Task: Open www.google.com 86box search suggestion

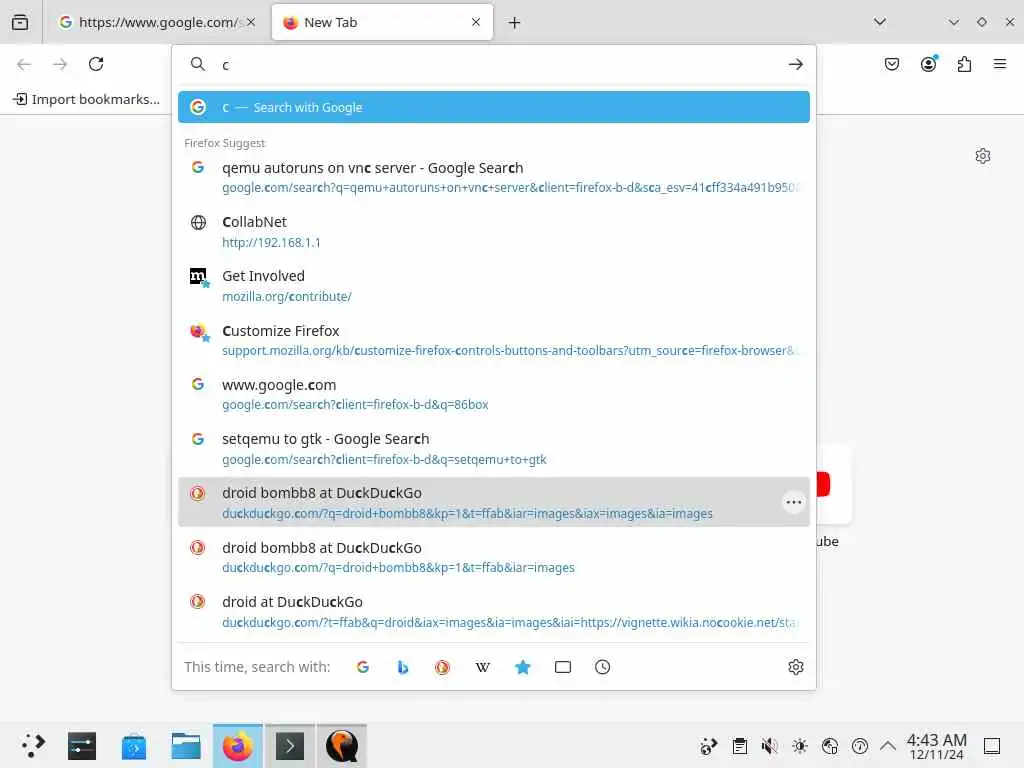Action: point(494,394)
